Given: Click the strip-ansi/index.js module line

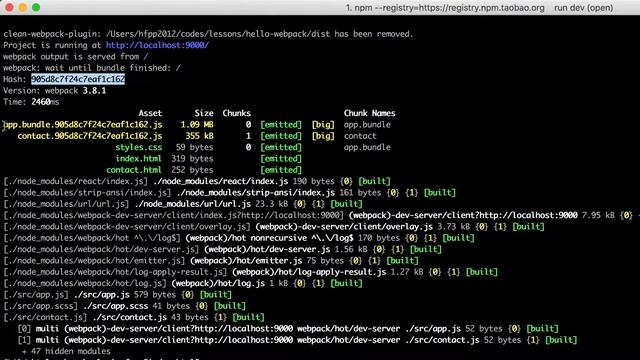Looking at the screenshot, I should (x=229, y=193).
